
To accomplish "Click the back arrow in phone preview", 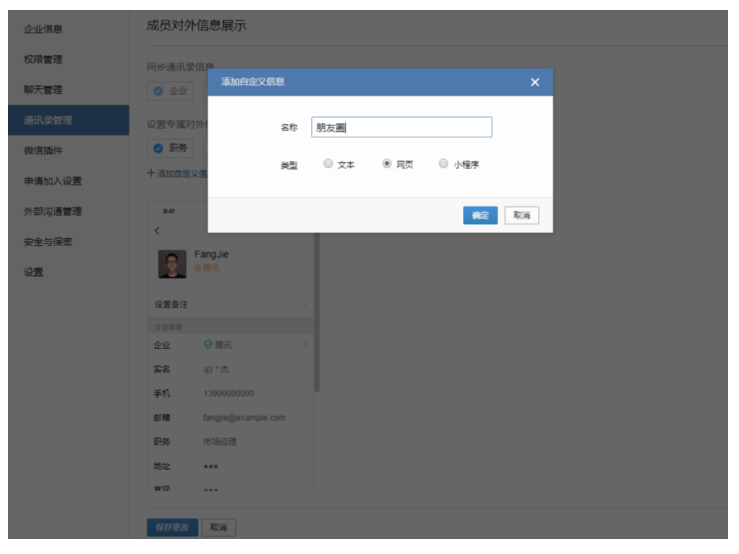I will point(156,231).
